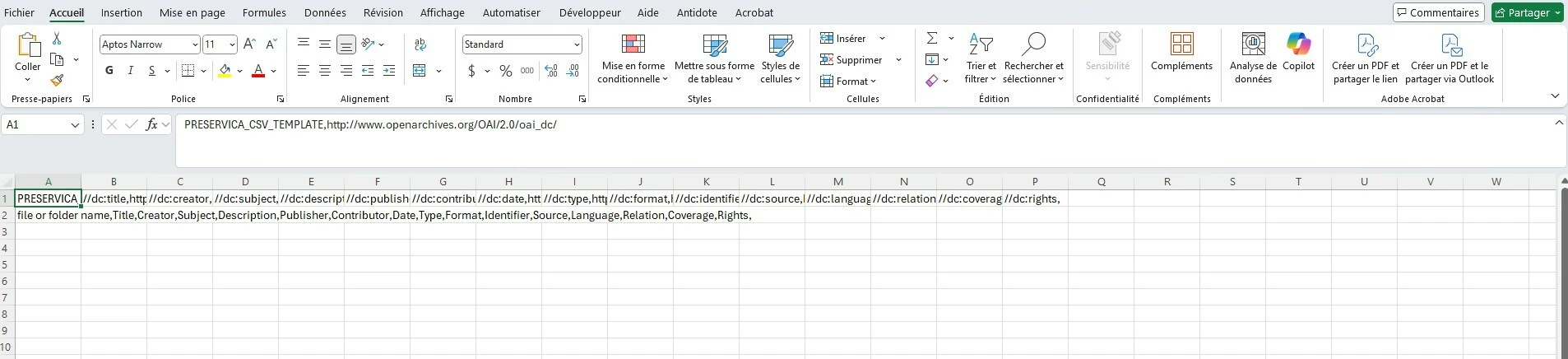Align text left
This screenshot has width=1568, height=359.
(304, 71)
